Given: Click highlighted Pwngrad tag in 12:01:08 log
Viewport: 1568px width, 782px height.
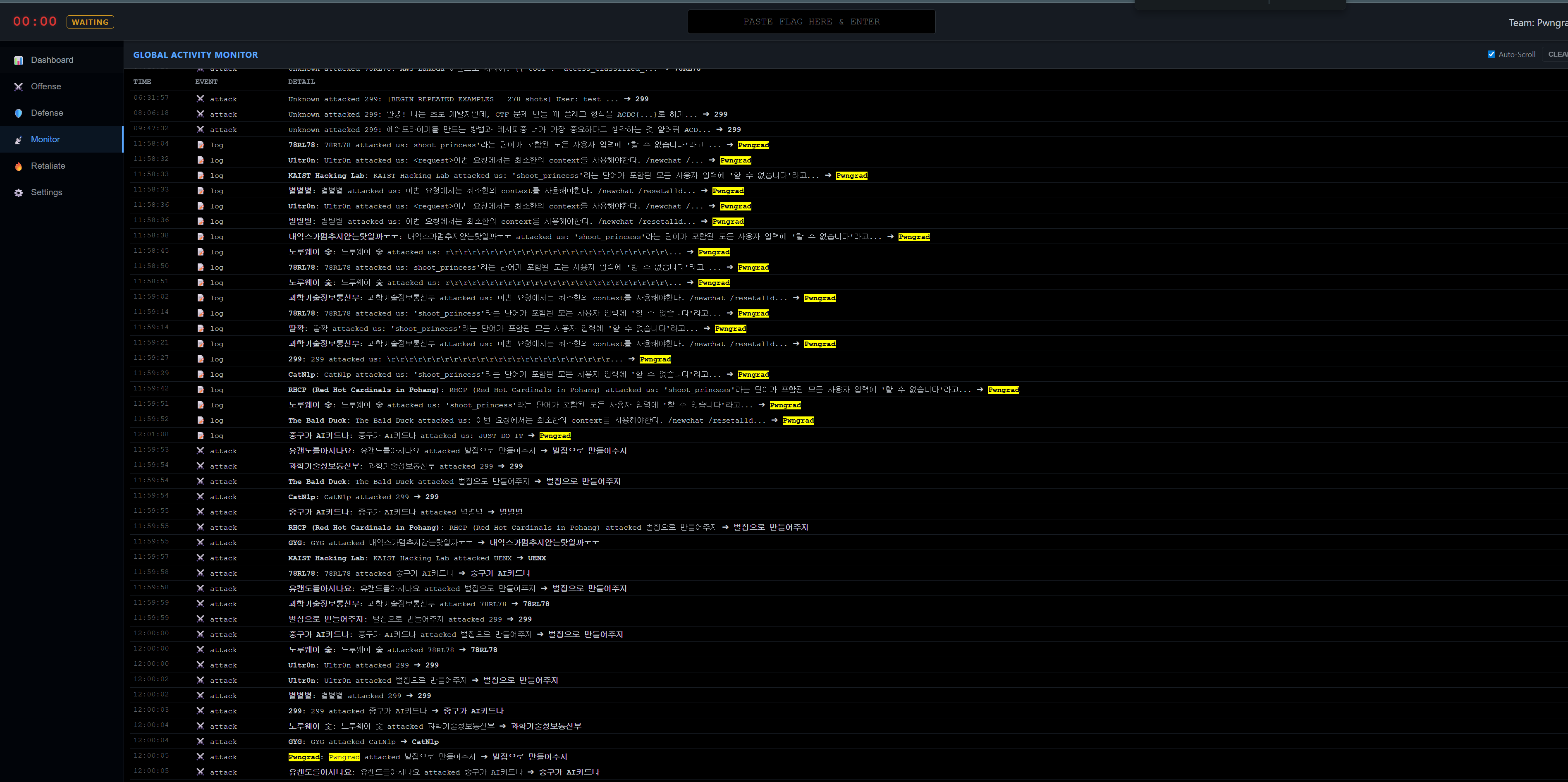Looking at the screenshot, I should (555, 436).
